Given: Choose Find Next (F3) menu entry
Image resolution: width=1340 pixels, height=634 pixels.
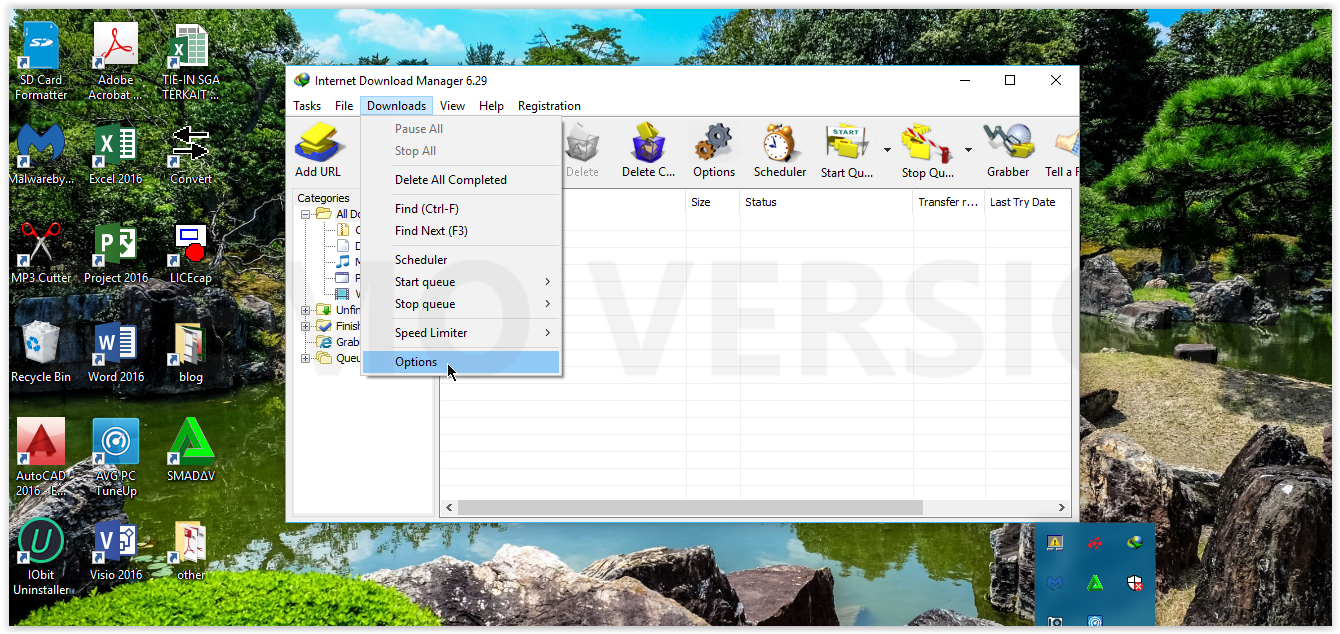Looking at the screenshot, I should coord(461,231).
